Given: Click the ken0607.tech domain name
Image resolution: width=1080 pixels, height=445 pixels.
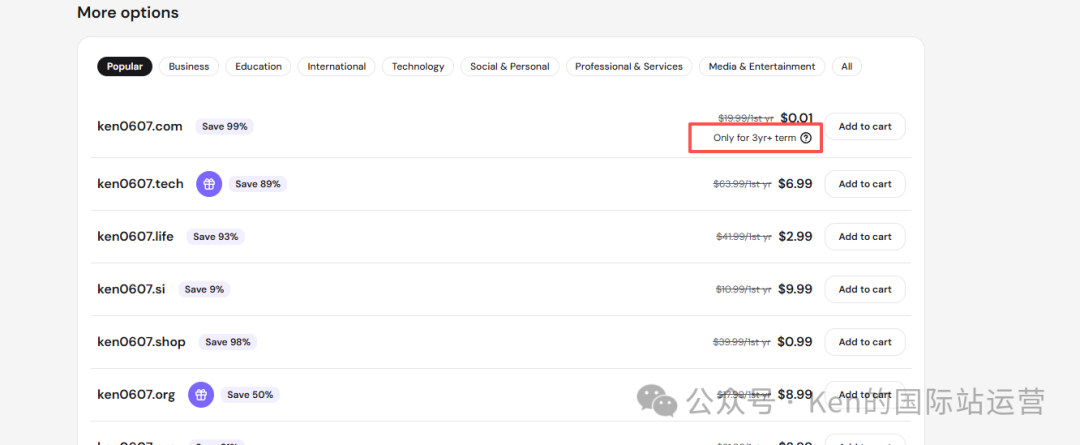Looking at the screenshot, I should [x=141, y=184].
